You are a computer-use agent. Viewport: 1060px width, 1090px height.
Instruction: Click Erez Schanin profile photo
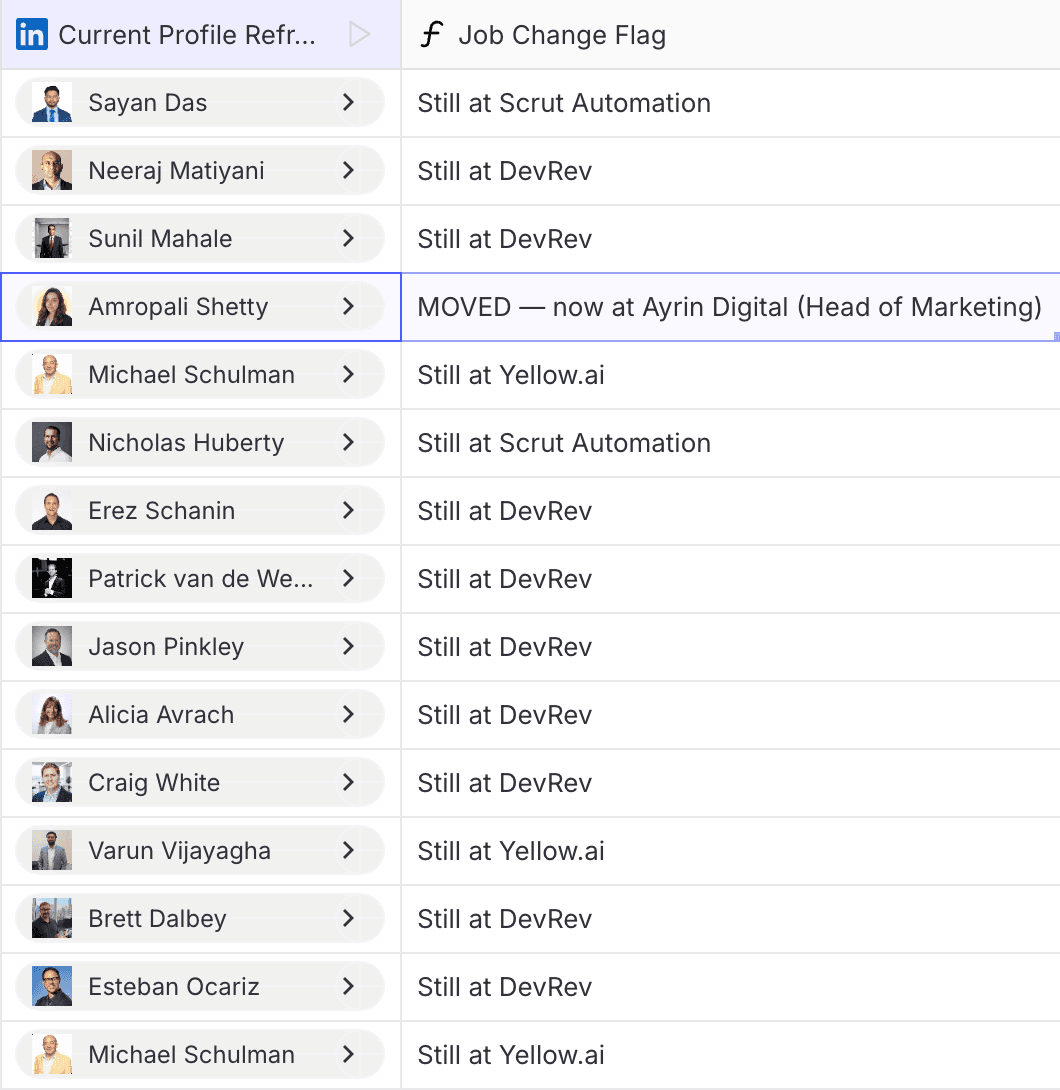coord(52,510)
